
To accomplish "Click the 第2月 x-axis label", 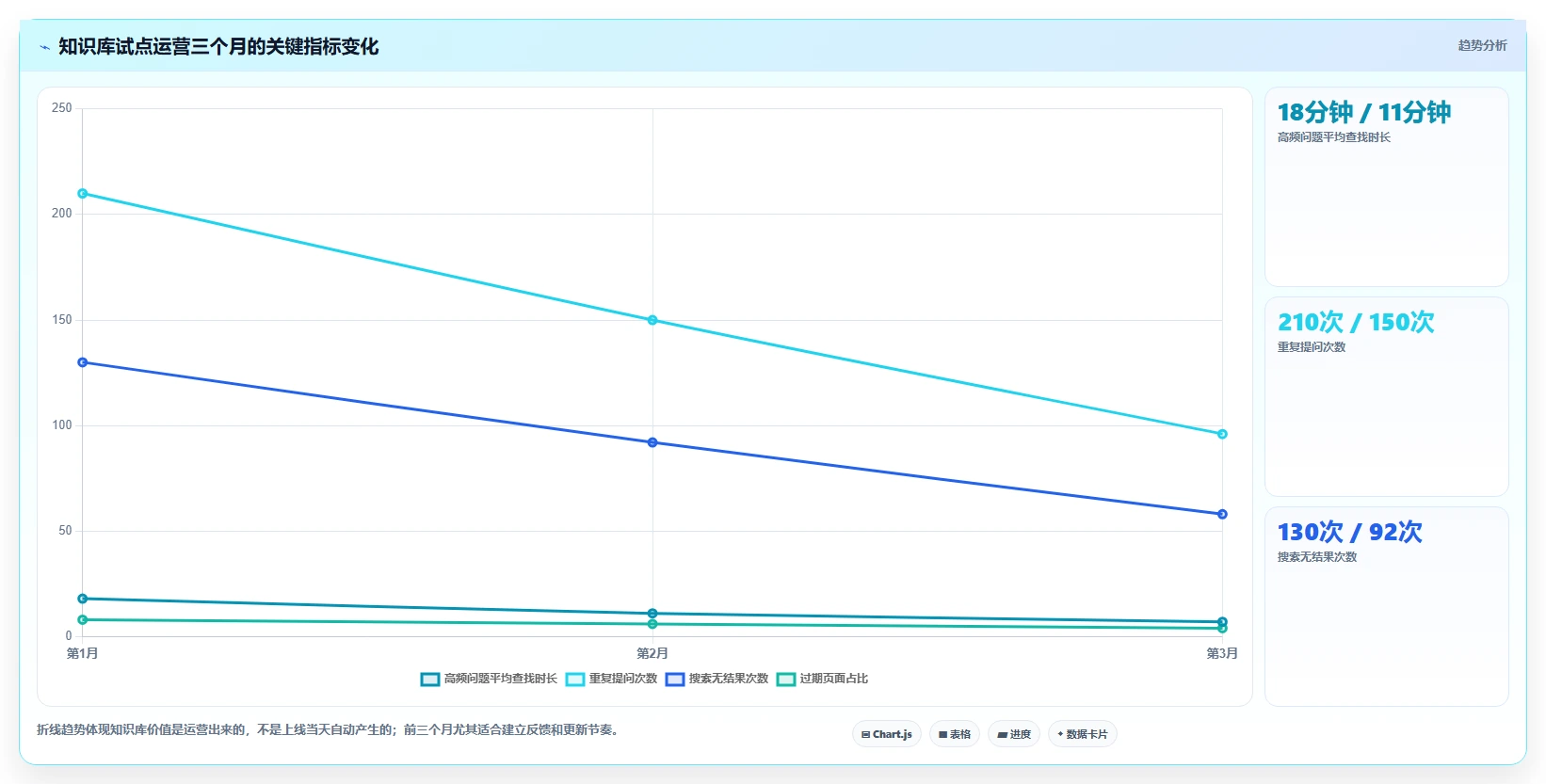I will tap(652, 653).
